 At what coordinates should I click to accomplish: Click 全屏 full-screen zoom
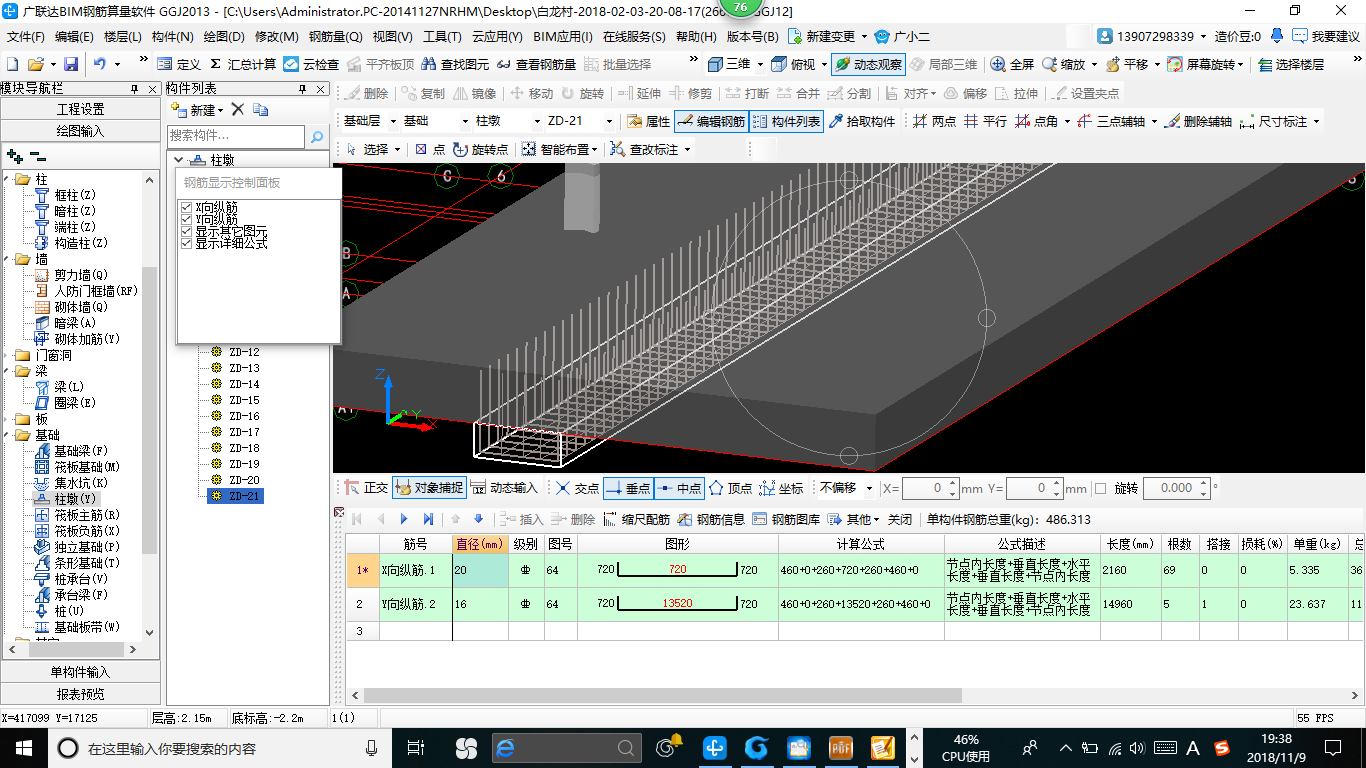coord(1012,64)
